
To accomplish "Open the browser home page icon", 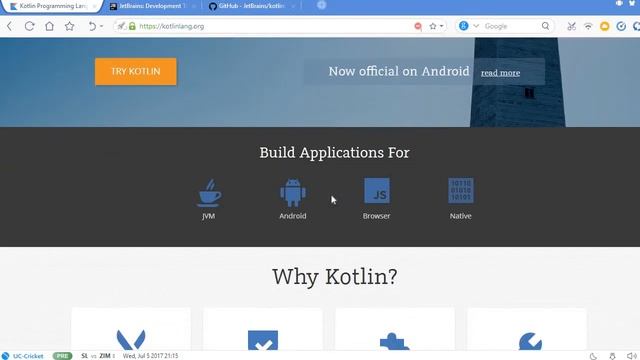I will tap(49, 26).
